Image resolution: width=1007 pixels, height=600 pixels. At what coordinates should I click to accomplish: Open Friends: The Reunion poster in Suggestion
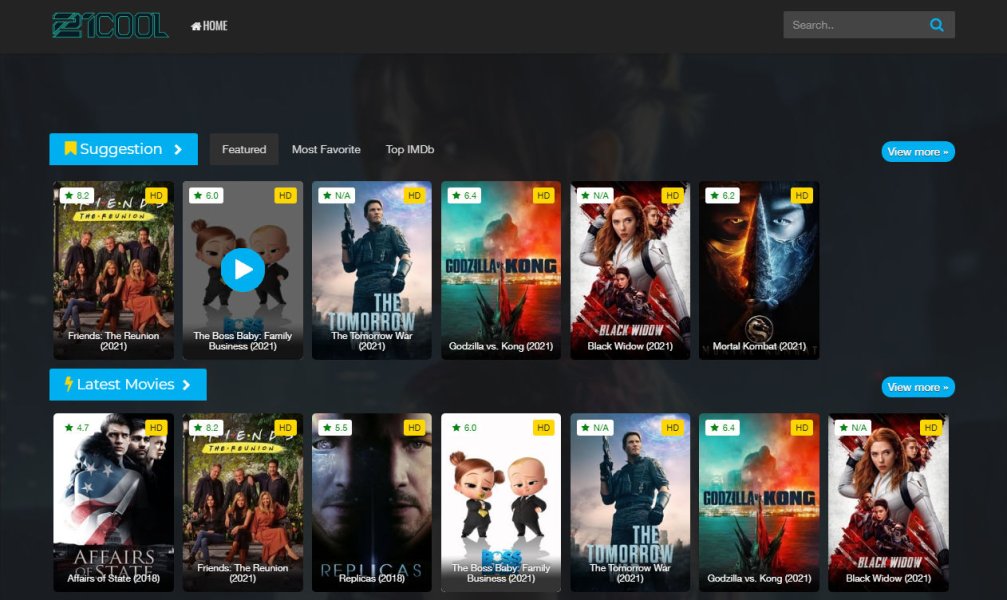[114, 270]
